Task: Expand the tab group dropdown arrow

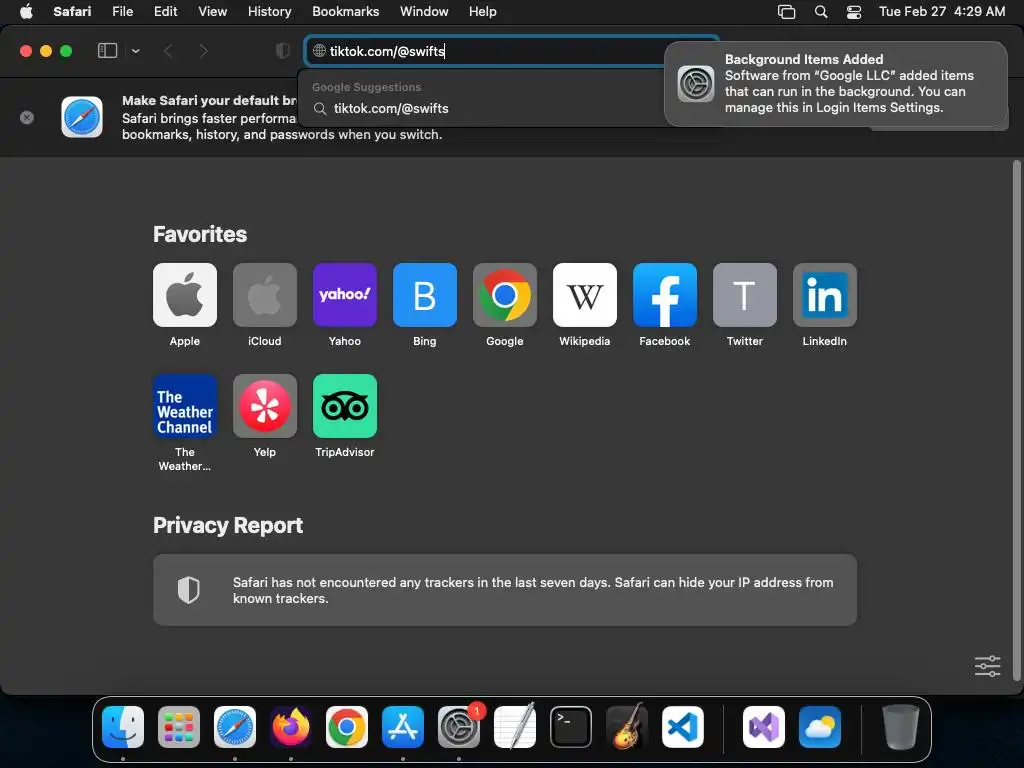Action: 136,51
